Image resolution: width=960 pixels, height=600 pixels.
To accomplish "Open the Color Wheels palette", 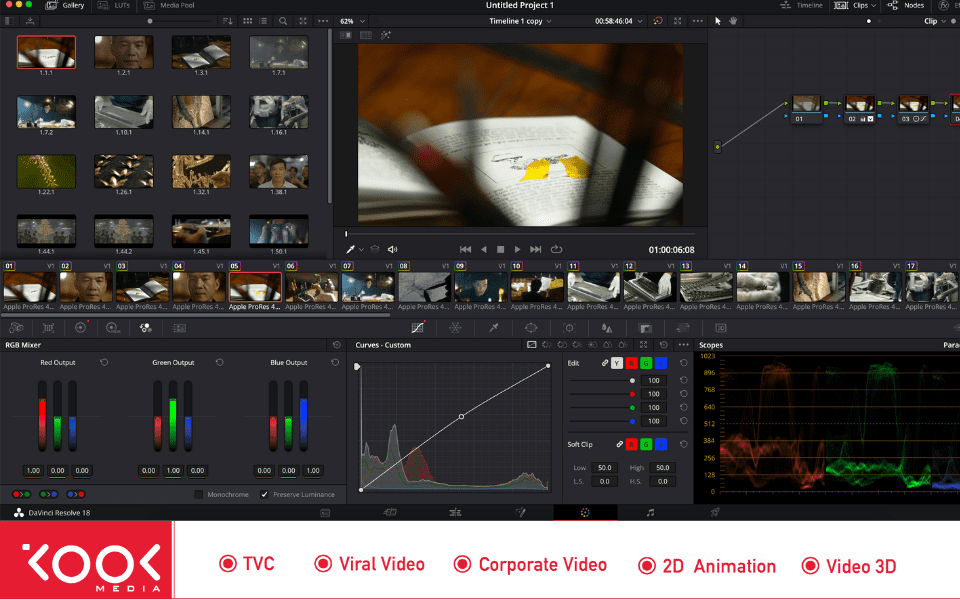I will coord(80,328).
